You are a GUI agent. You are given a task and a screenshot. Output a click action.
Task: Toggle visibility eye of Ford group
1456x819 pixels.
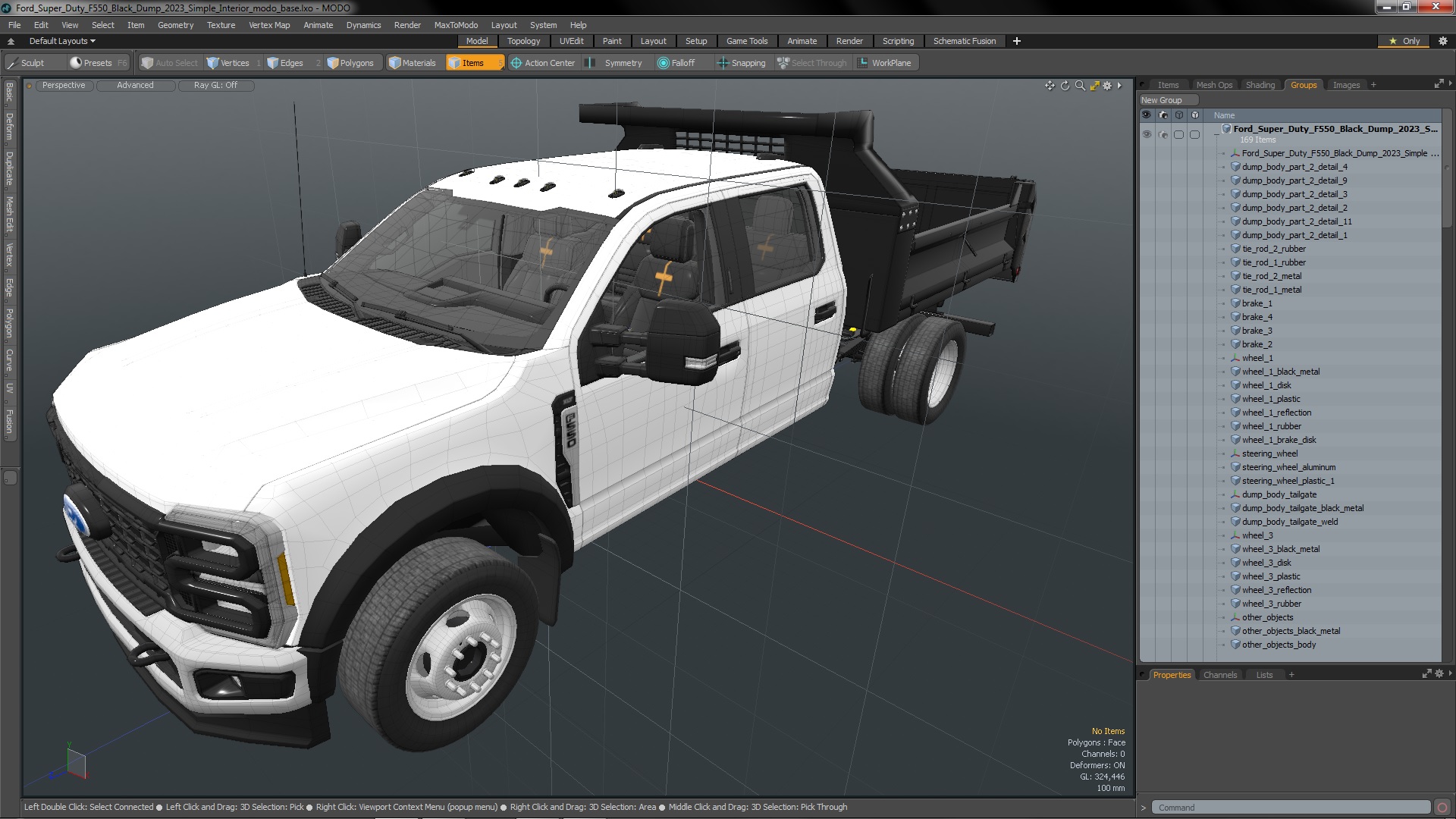click(1147, 134)
